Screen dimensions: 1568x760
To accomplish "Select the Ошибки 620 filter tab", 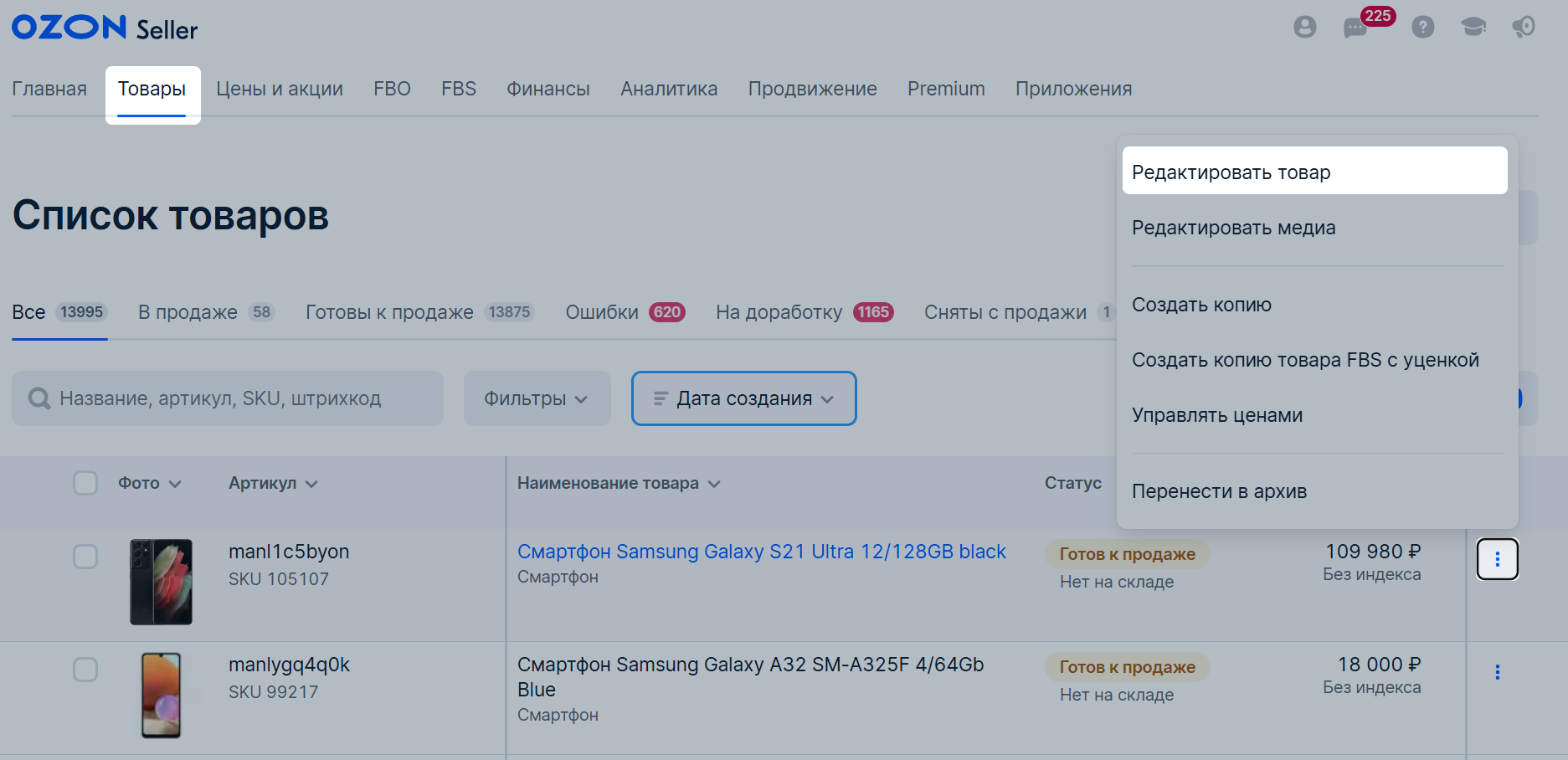I will tap(625, 312).
